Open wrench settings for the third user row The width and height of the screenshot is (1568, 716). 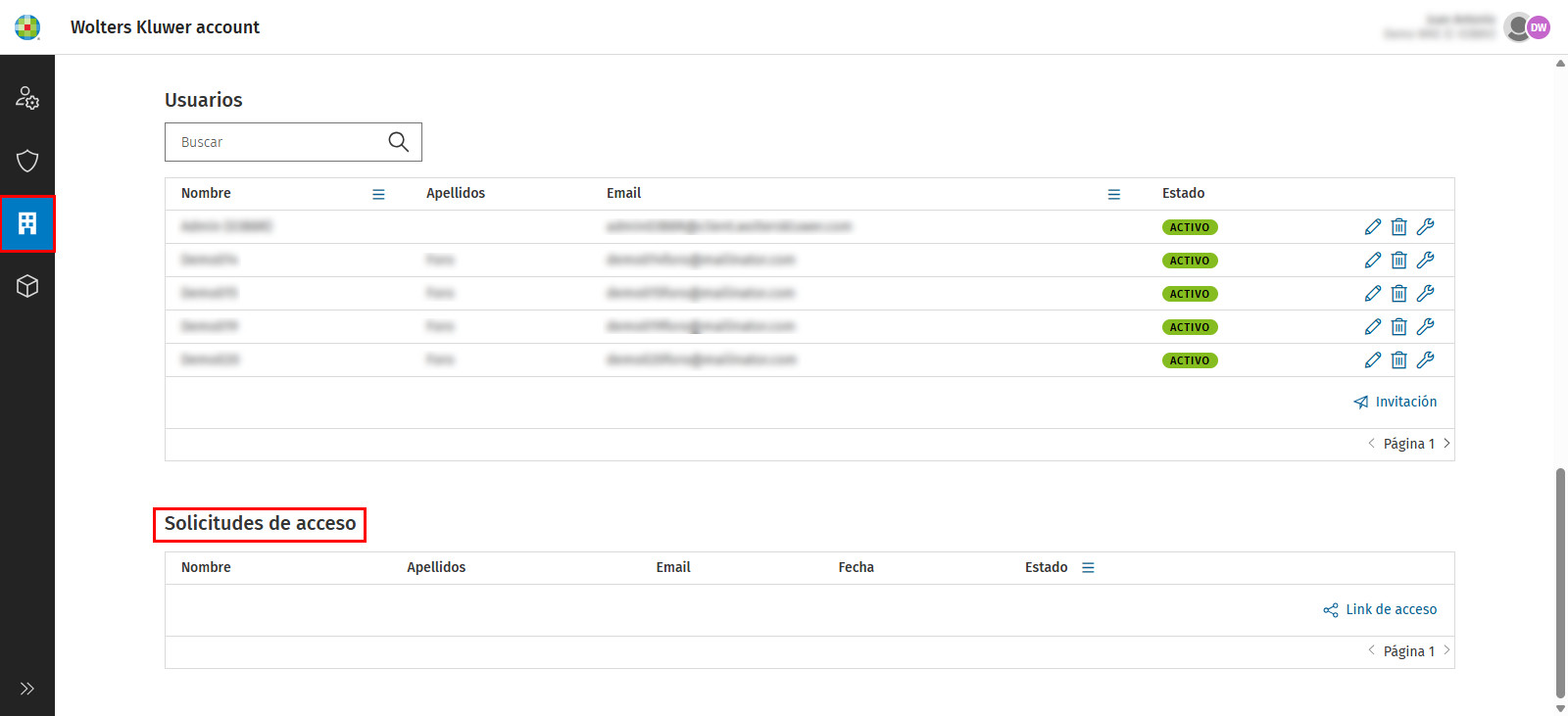1426,294
